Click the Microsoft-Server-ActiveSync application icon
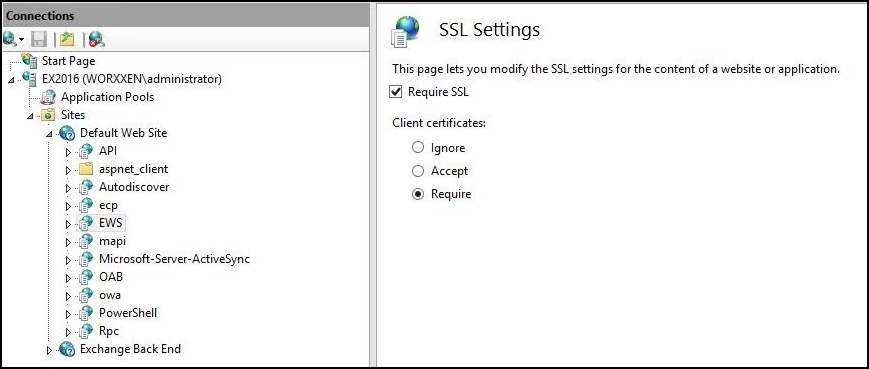Screen dimensions: 869x369 [85, 259]
